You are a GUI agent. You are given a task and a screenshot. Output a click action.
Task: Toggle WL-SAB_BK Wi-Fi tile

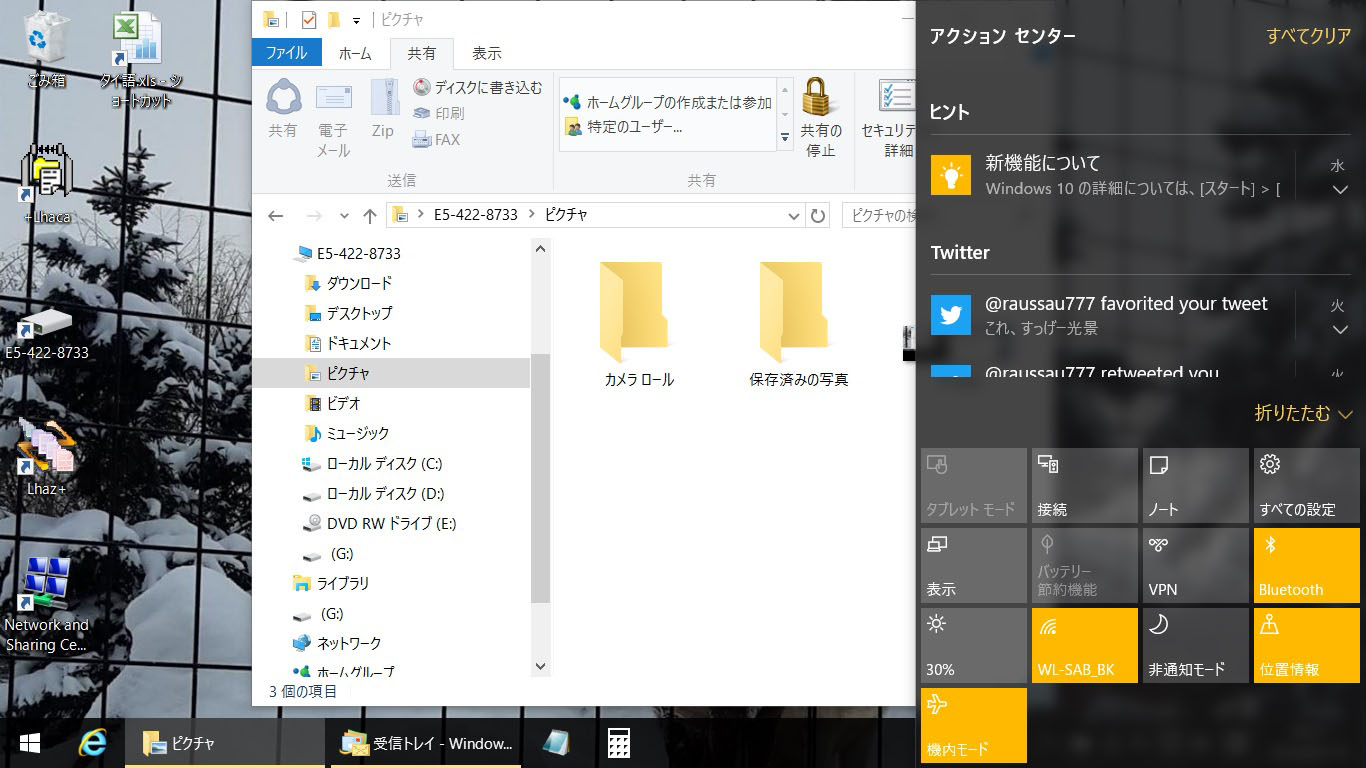click(1085, 645)
